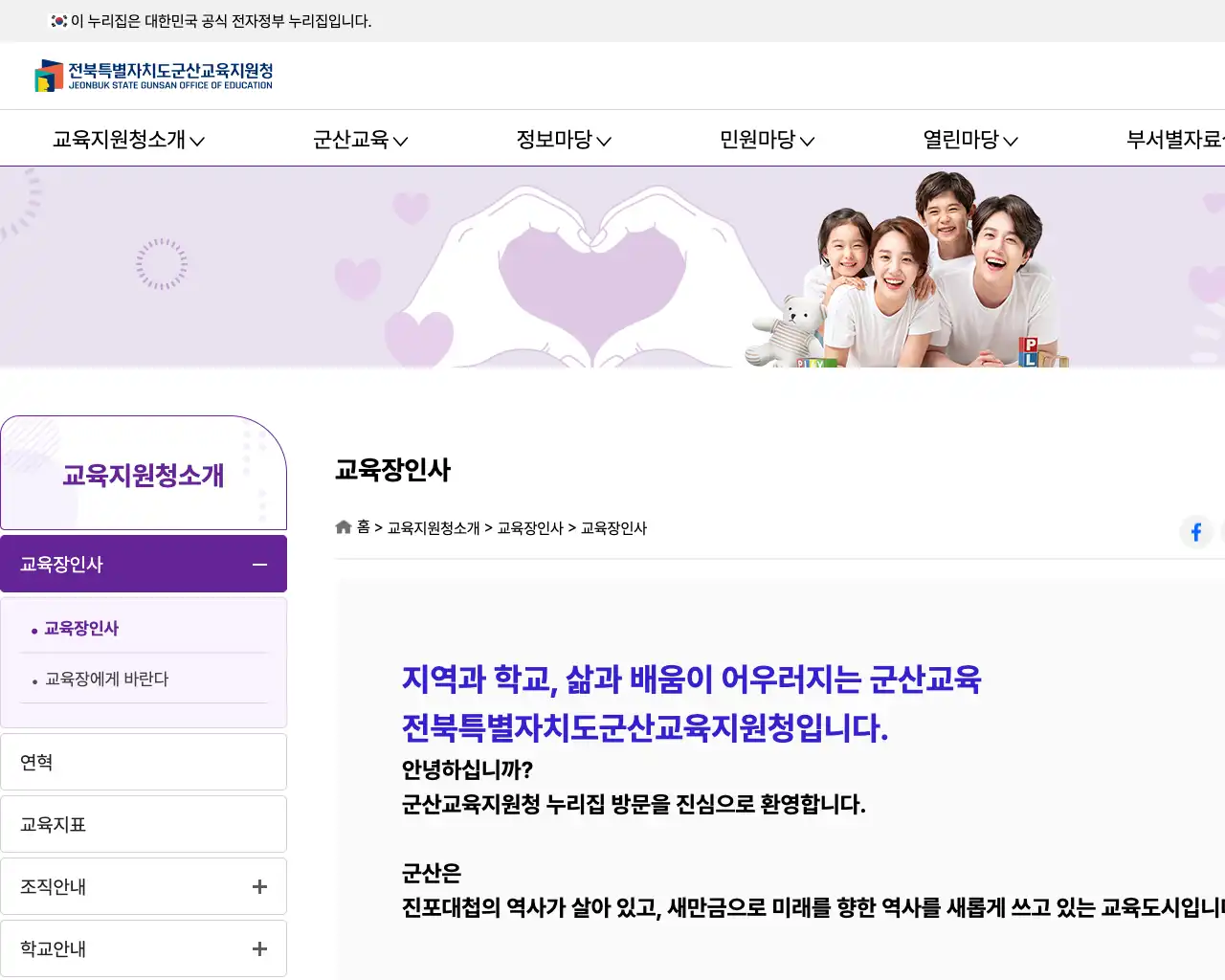Click the Facebook share icon
This screenshot has width=1225, height=980.
[x=1195, y=532]
